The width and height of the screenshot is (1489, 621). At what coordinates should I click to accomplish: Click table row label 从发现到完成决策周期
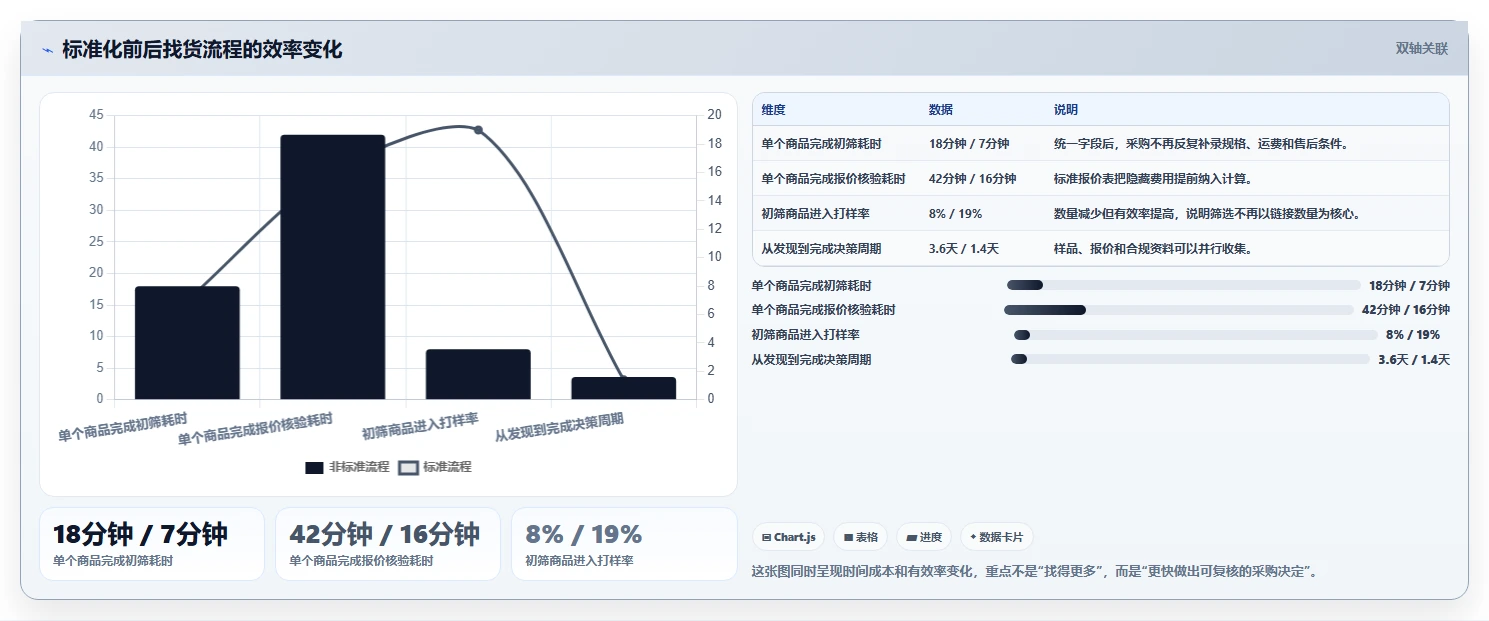pyautogui.click(x=821, y=248)
